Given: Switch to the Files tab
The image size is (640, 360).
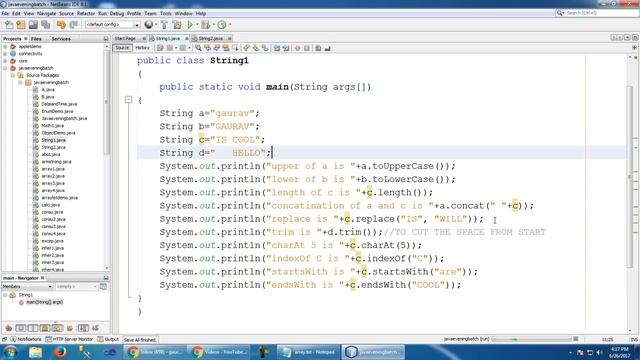Looking at the screenshot, I should point(36,39).
